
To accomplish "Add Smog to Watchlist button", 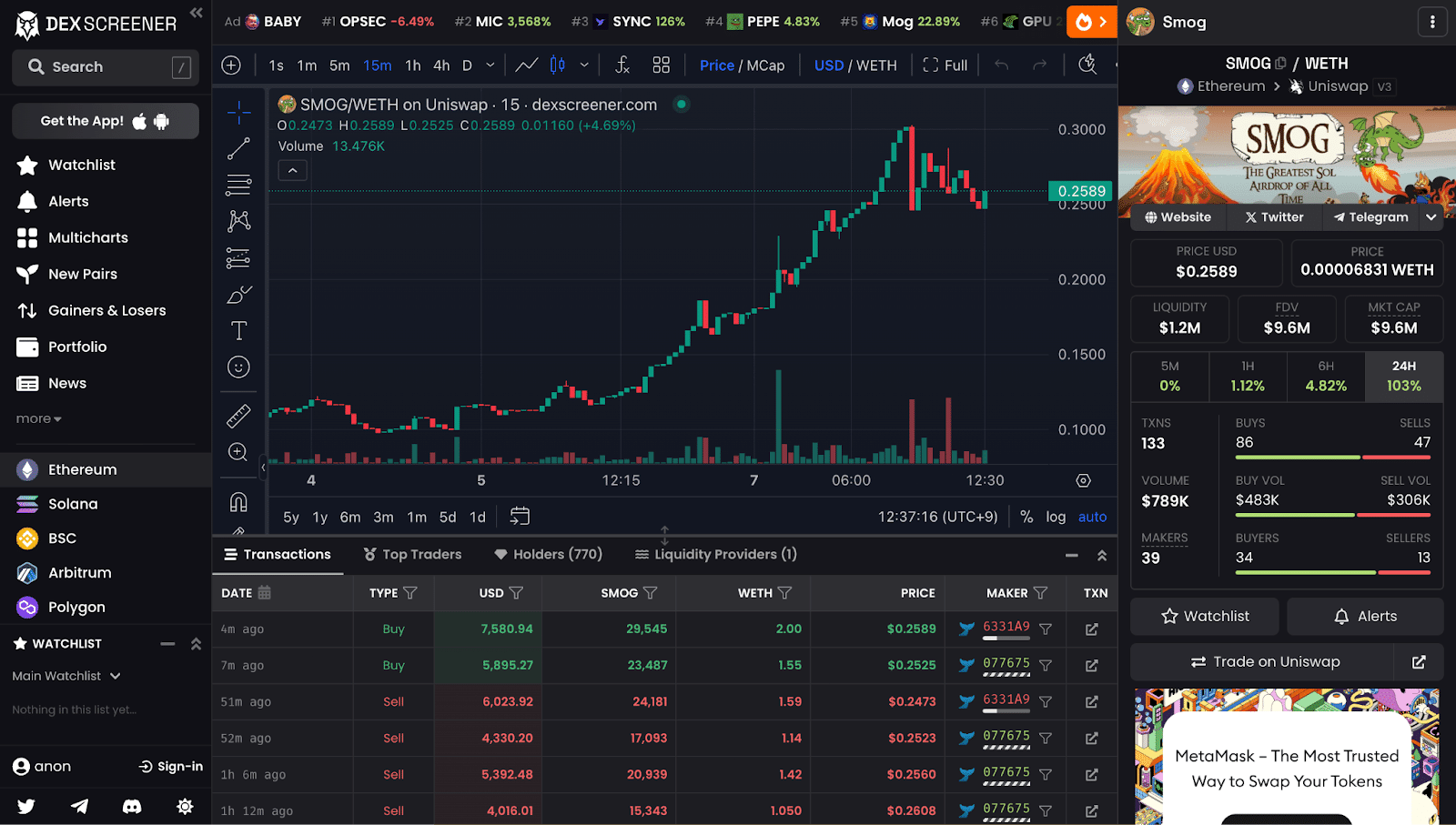I will tap(1205, 617).
